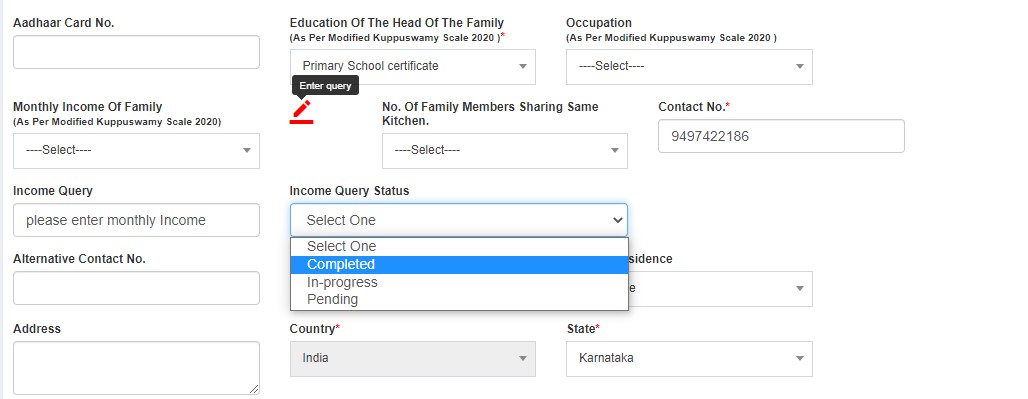The image size is (1028, 399).
Task: Expand the Occupation dropdown
Action: tap(689, 67)
